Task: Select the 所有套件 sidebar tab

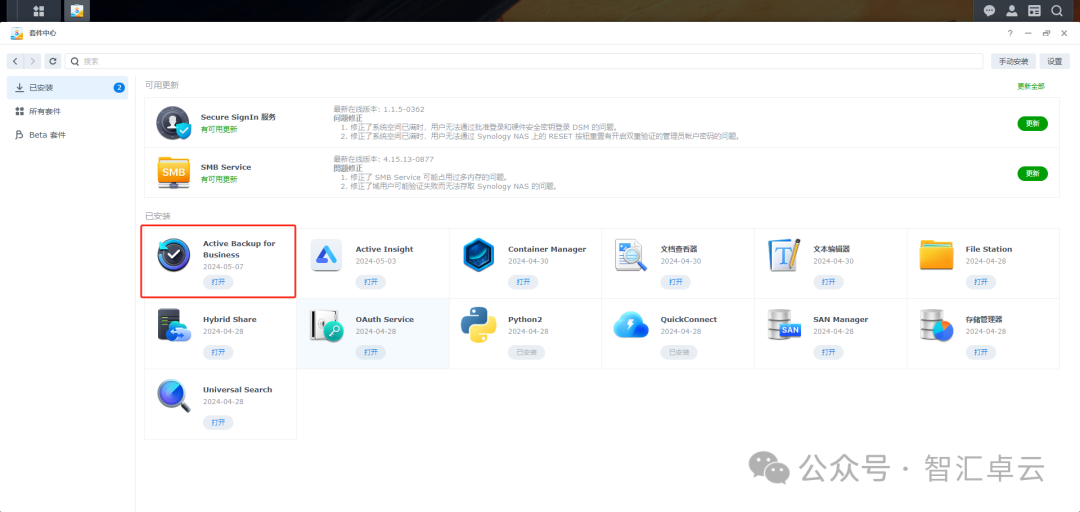Action: [68, 111]
